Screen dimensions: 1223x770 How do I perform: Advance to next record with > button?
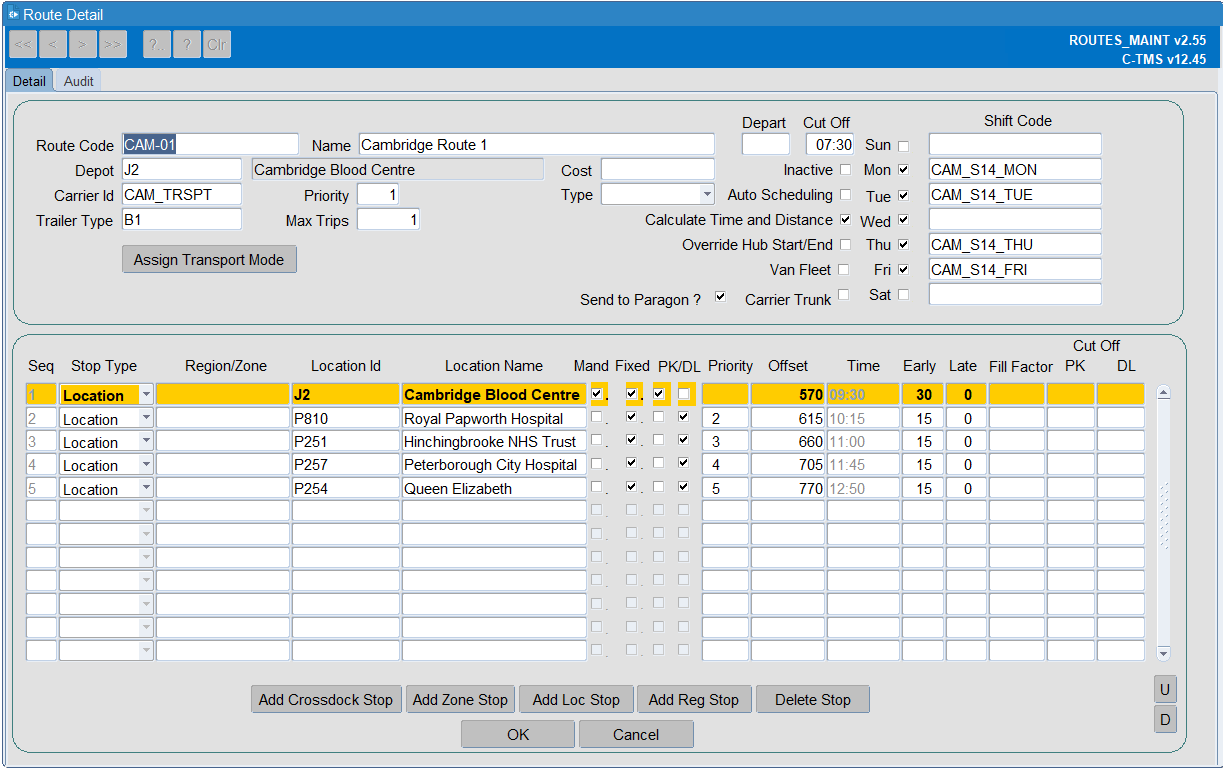[x=82, y=44]
